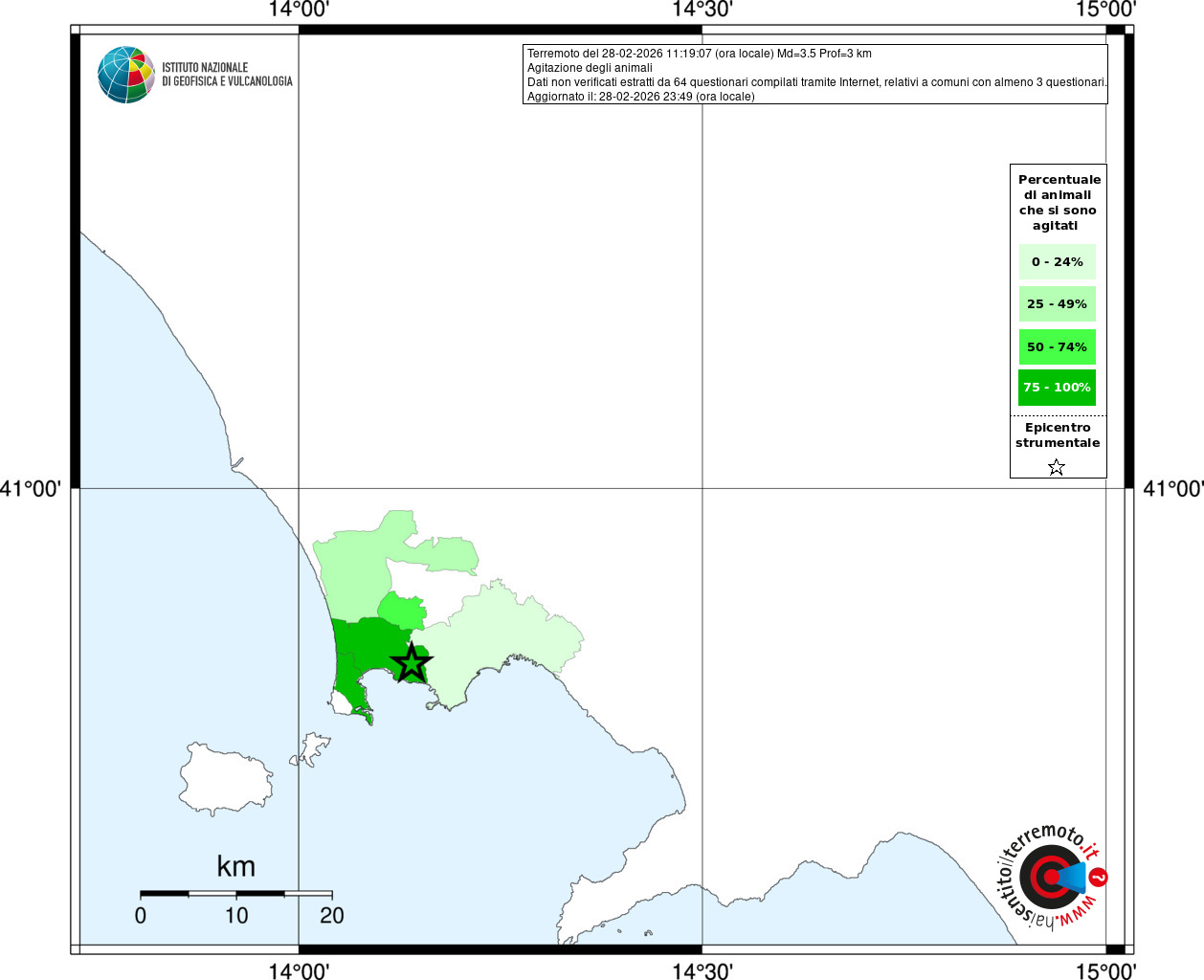Viewport: 1204px width, 980px height.
Task: Click the black epicenter star on the map
Action: coord(412,662)
